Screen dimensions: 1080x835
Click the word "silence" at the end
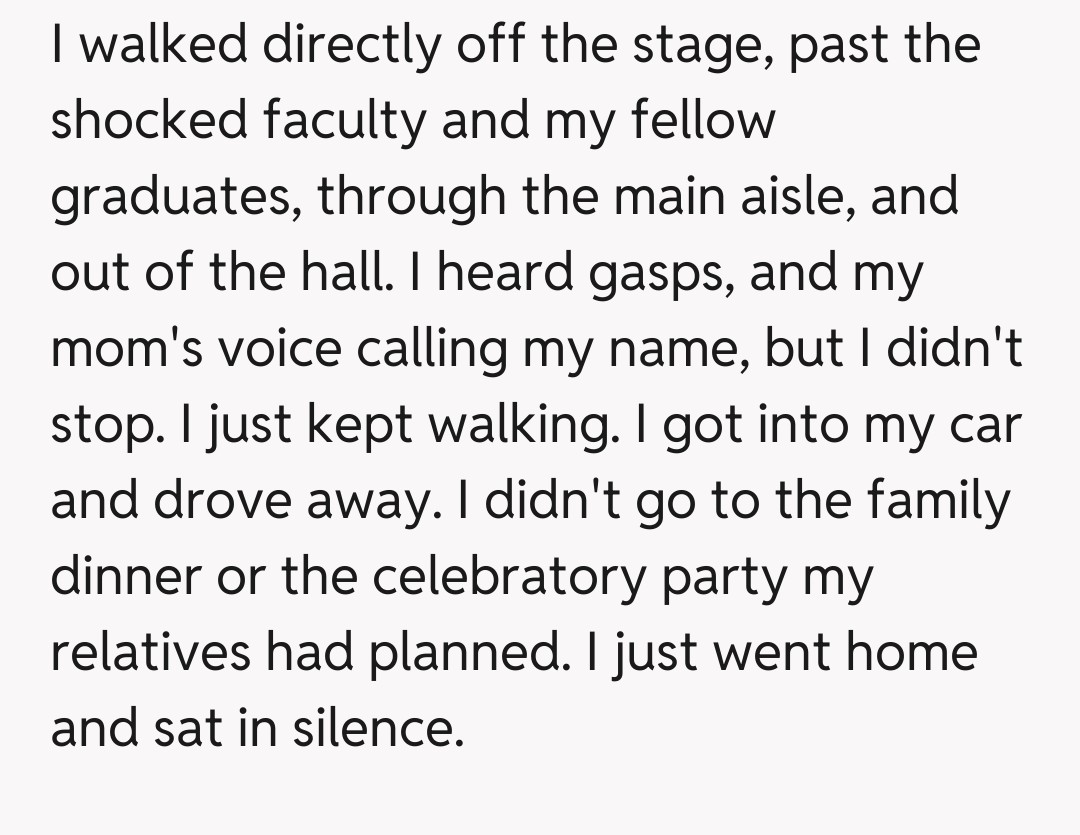coord(376,730)
